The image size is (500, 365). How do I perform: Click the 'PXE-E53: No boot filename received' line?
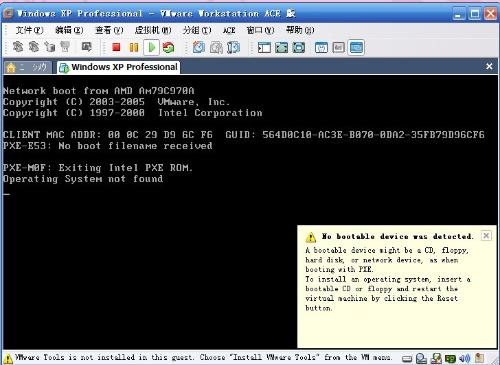tap(107, 146)
